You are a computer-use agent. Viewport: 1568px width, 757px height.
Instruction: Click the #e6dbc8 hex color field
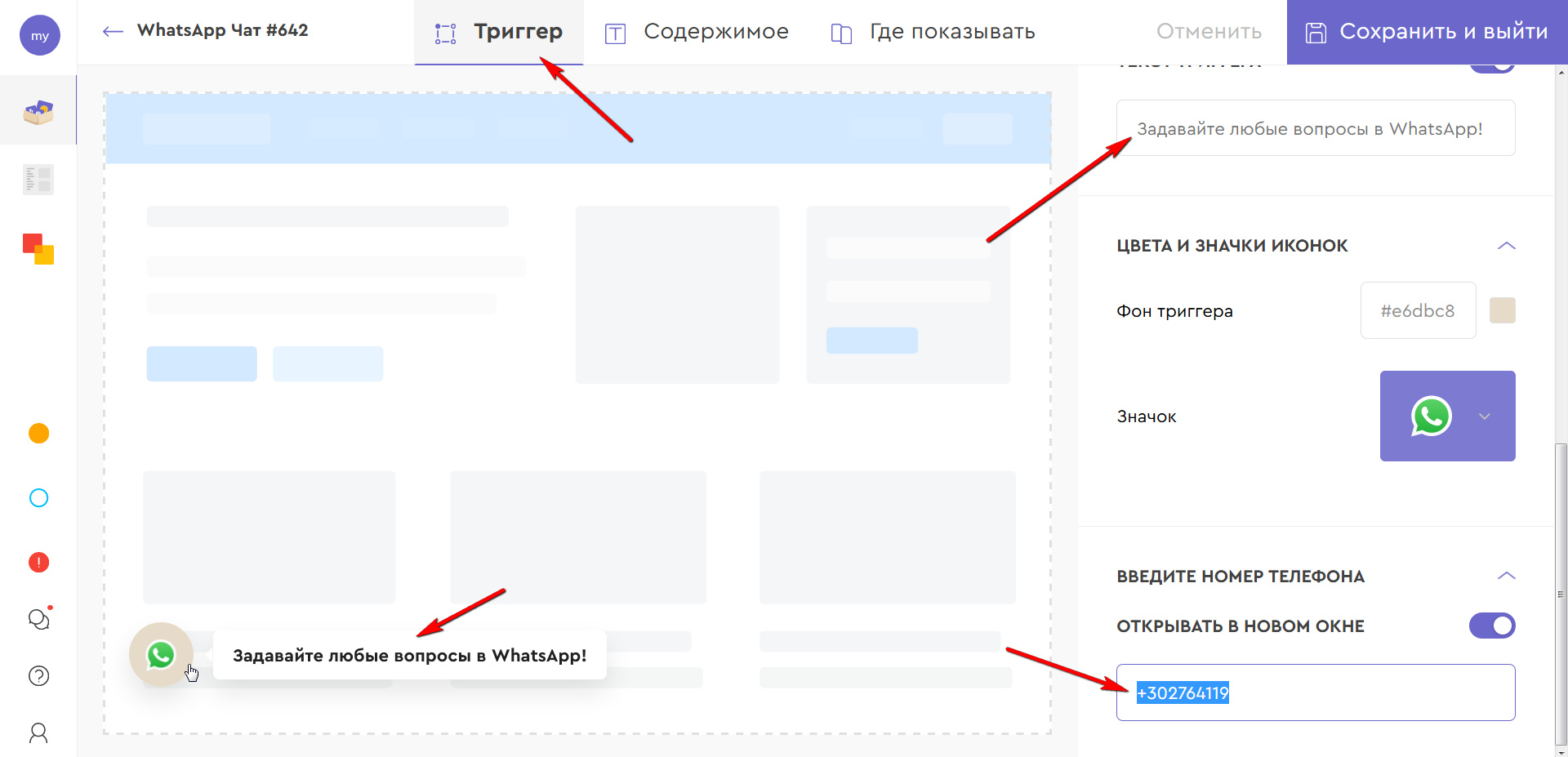pos(1418,310)
